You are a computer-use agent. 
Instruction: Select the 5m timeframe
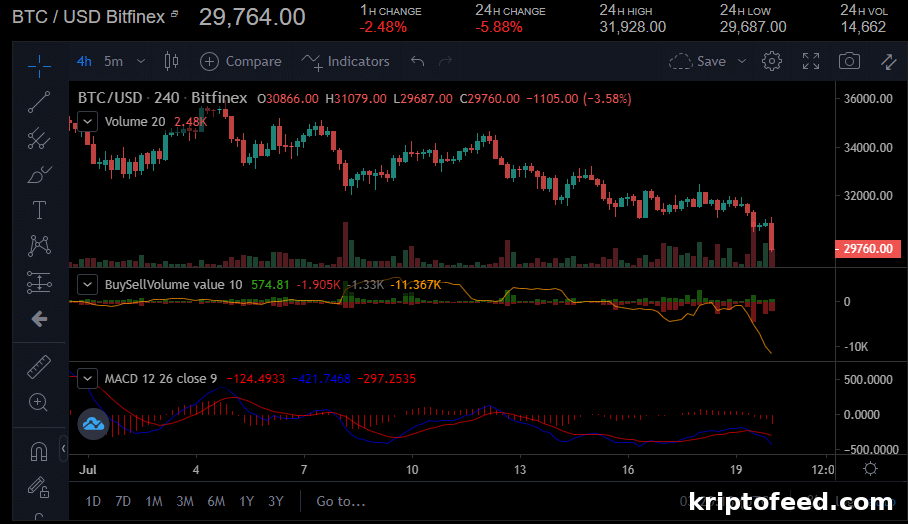point(114,61)
